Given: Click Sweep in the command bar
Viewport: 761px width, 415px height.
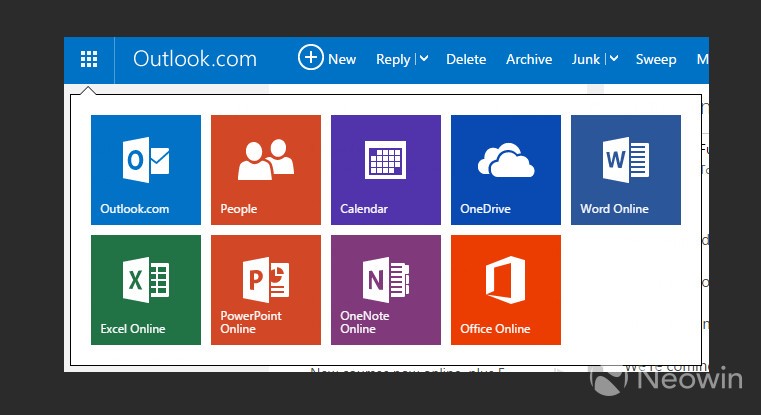Looking at the screenshot, I should [656, 59].
